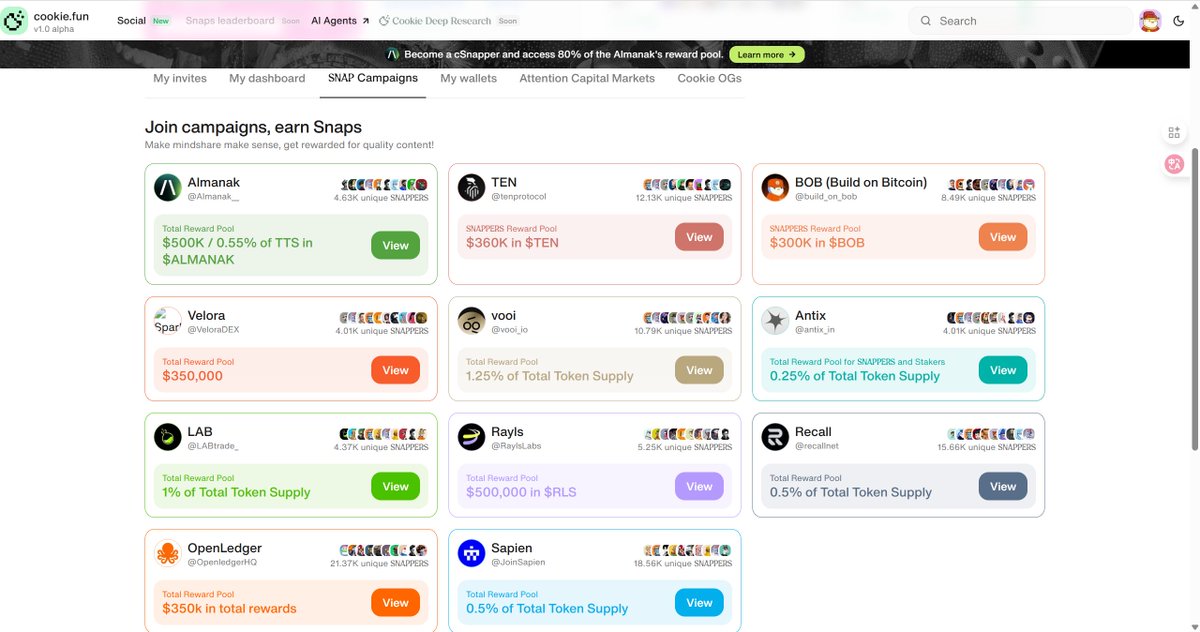Click TEN snapper avatars row

coord(688,185)
